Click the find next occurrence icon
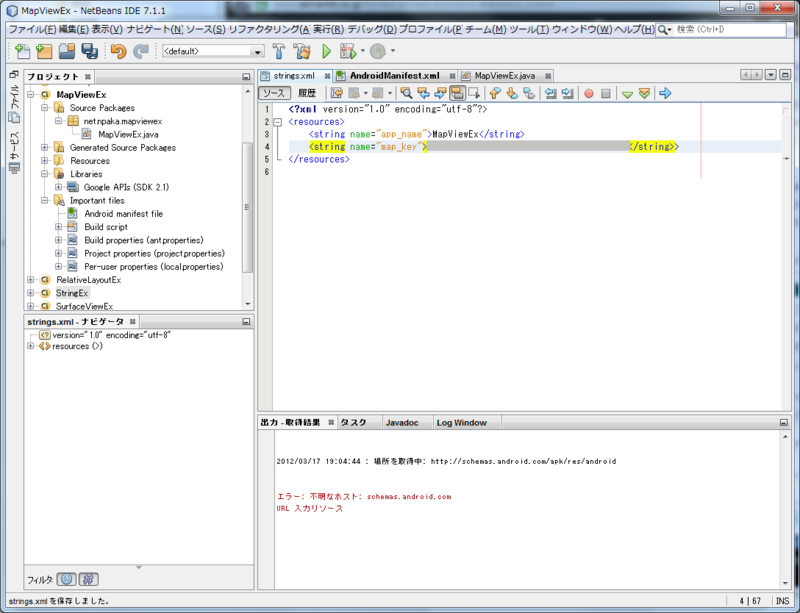This screenshot has height=613, width=800. tap(440, 93)
